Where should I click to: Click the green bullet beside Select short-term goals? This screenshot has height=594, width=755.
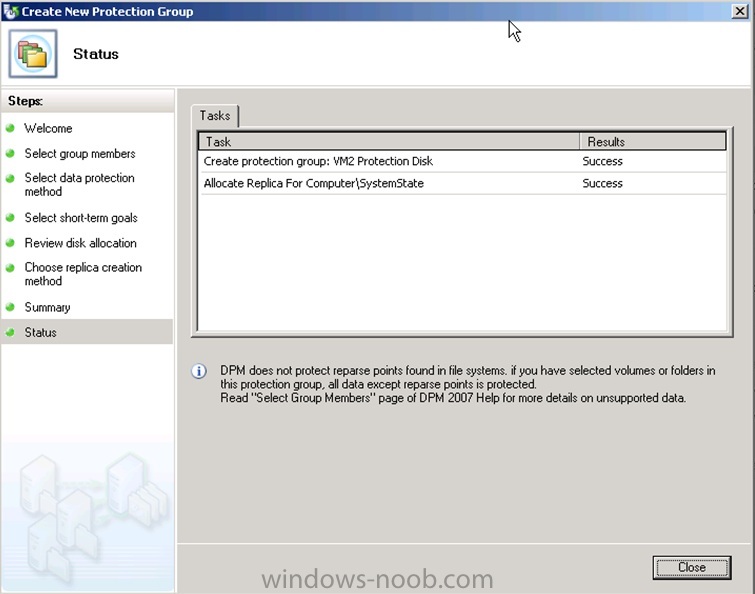click(10, 218)
